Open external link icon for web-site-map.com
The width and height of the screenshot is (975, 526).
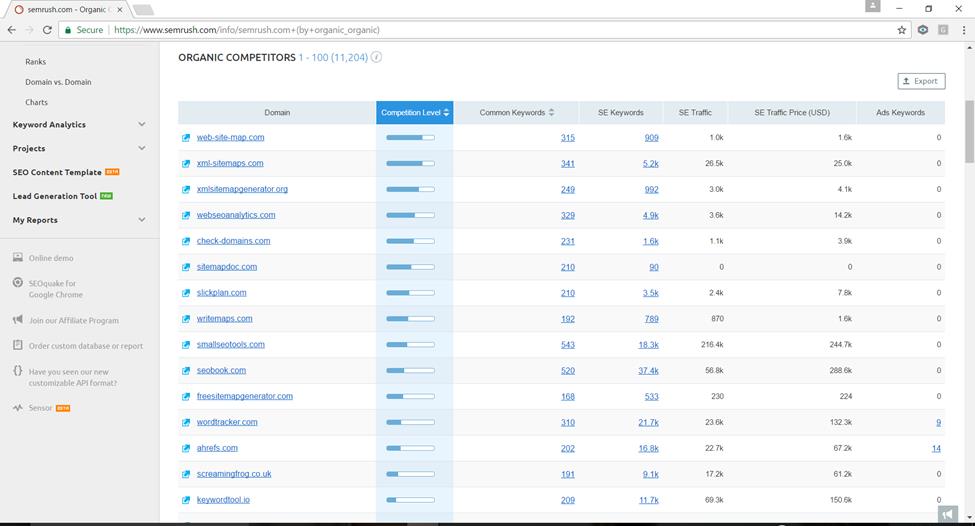186,138
